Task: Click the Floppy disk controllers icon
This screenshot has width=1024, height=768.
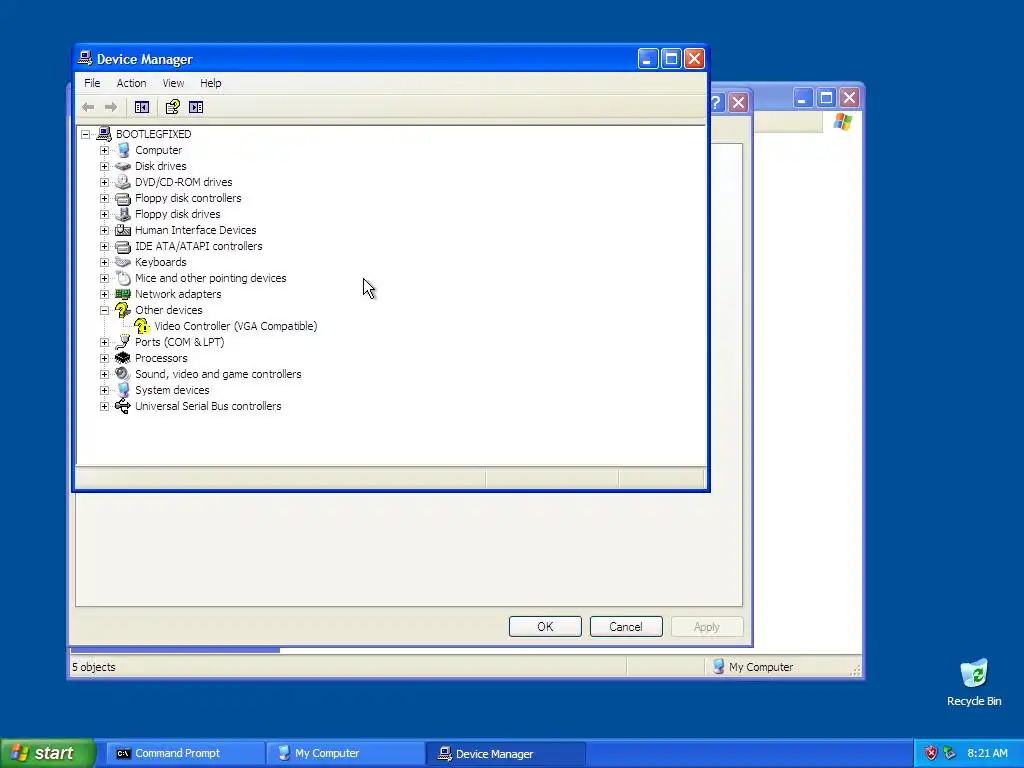Action: click(123, 198)
